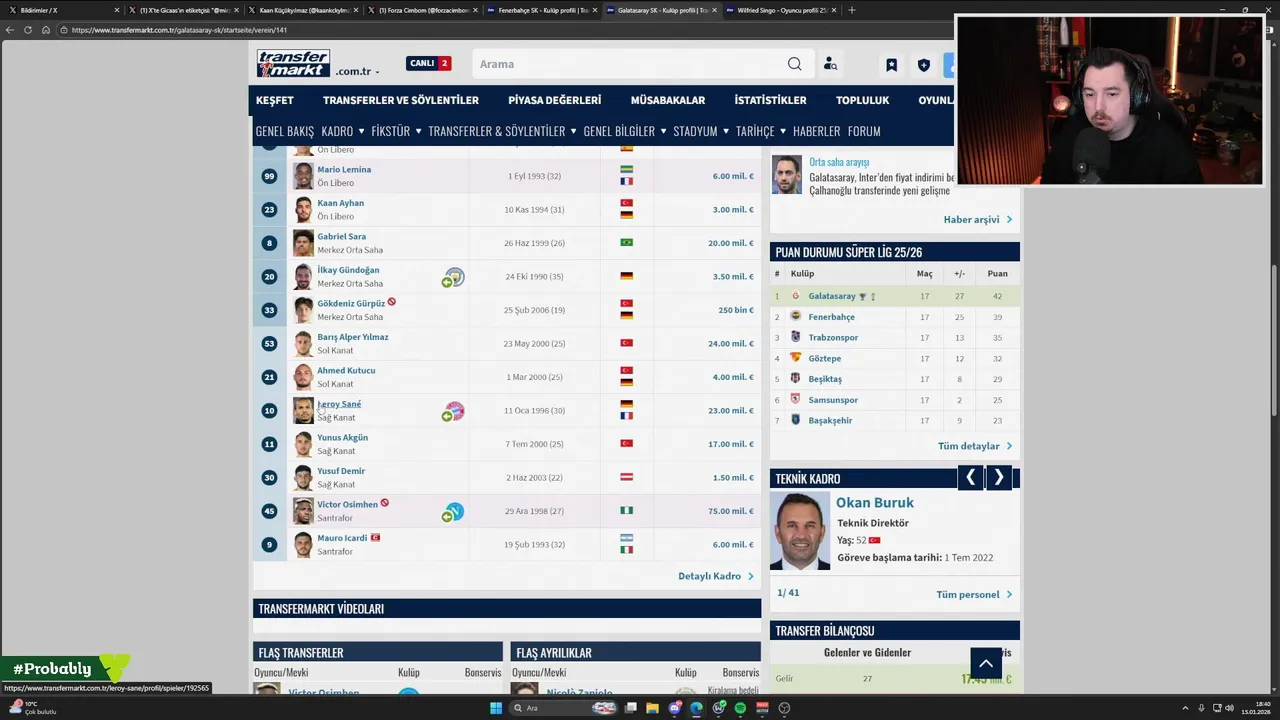Open the Trabzonspor link in standings
1280x720 pixels.
[833, 337]
